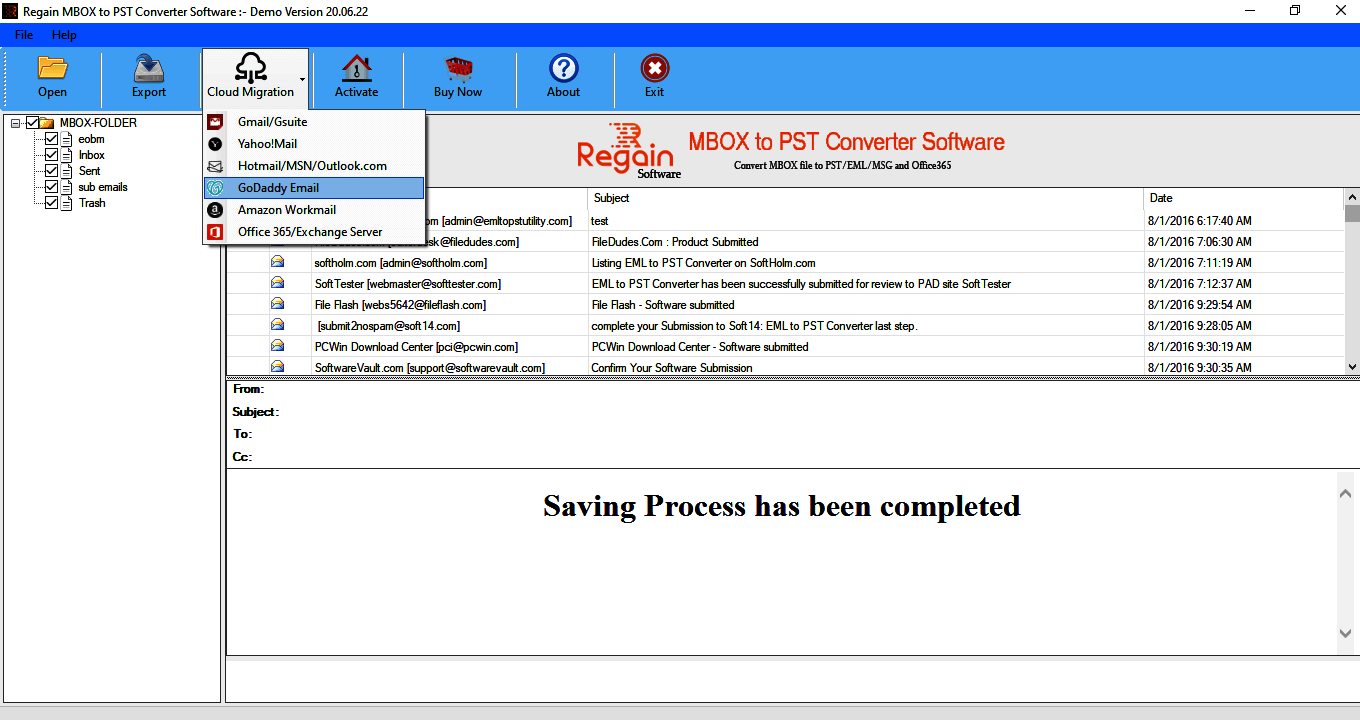Uncheck the MBOX-FOLDER root checkbox

32,123
